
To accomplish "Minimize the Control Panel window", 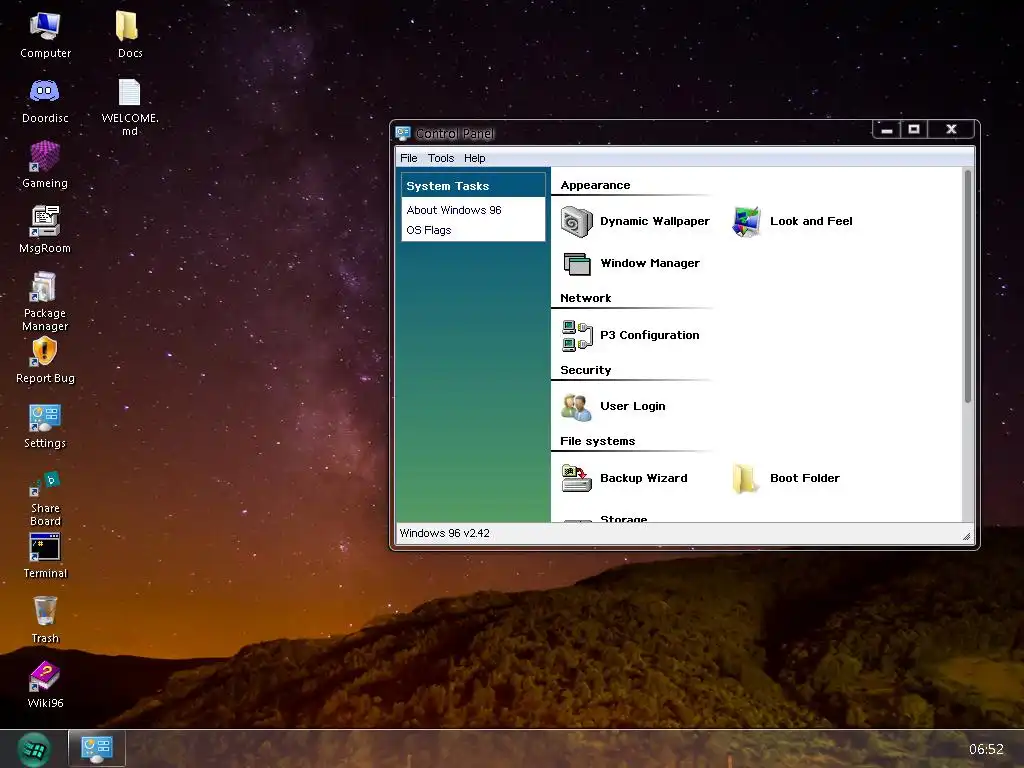I will [886, 130].
